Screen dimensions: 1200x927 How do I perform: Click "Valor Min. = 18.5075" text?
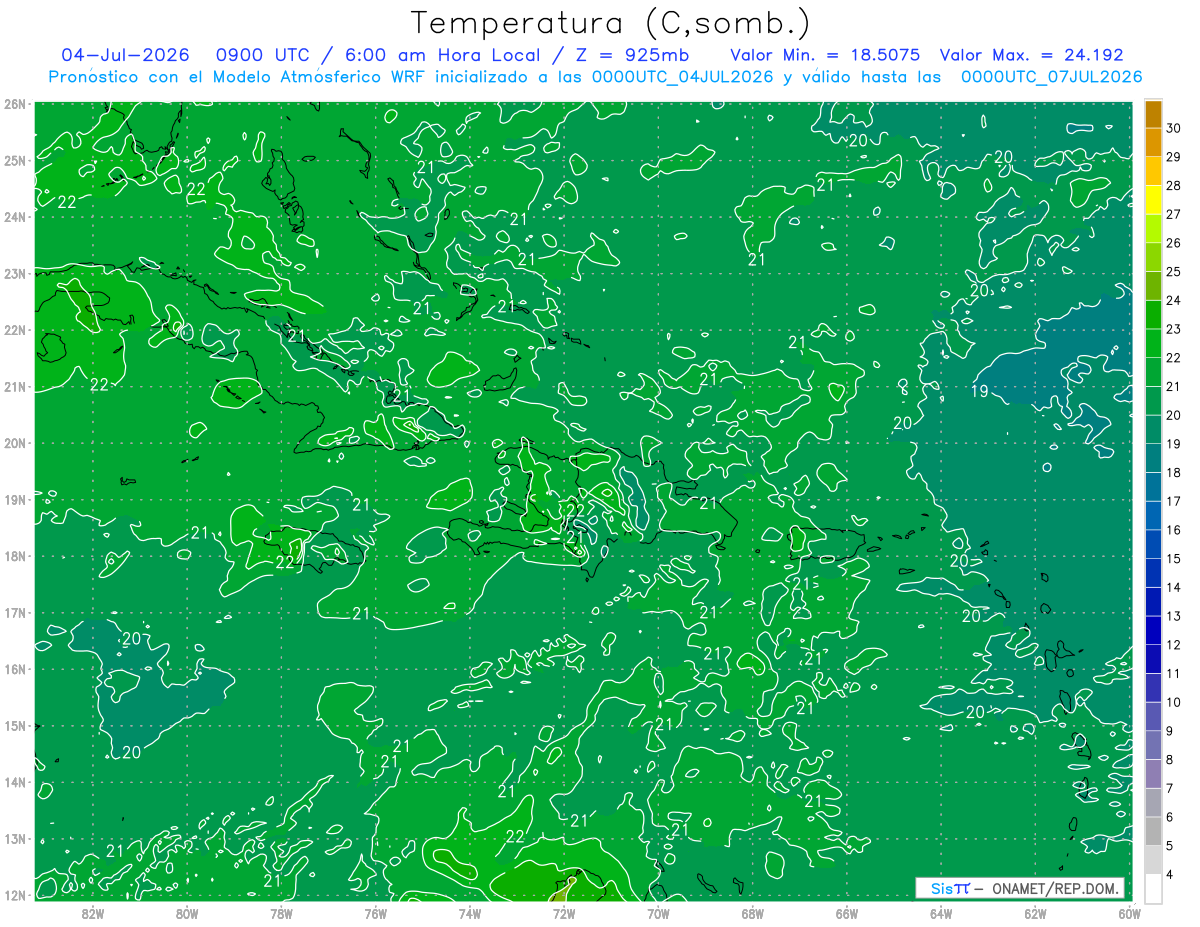pos(825,55)
